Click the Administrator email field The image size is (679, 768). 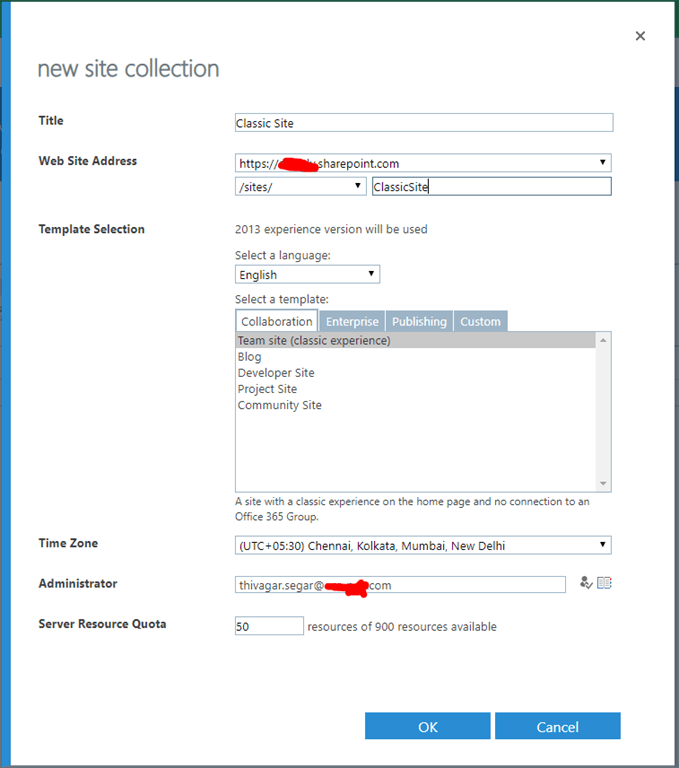[x=400, y=585]
